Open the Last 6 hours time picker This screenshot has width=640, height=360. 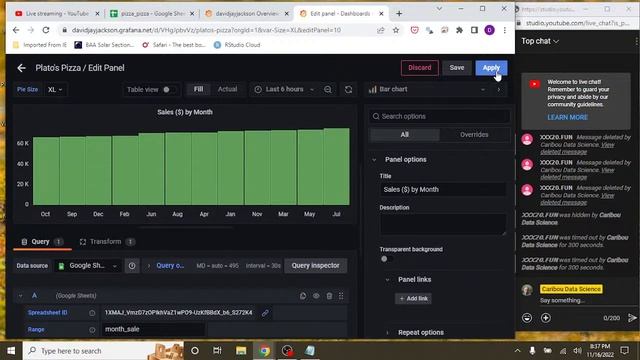pos(284,89)
